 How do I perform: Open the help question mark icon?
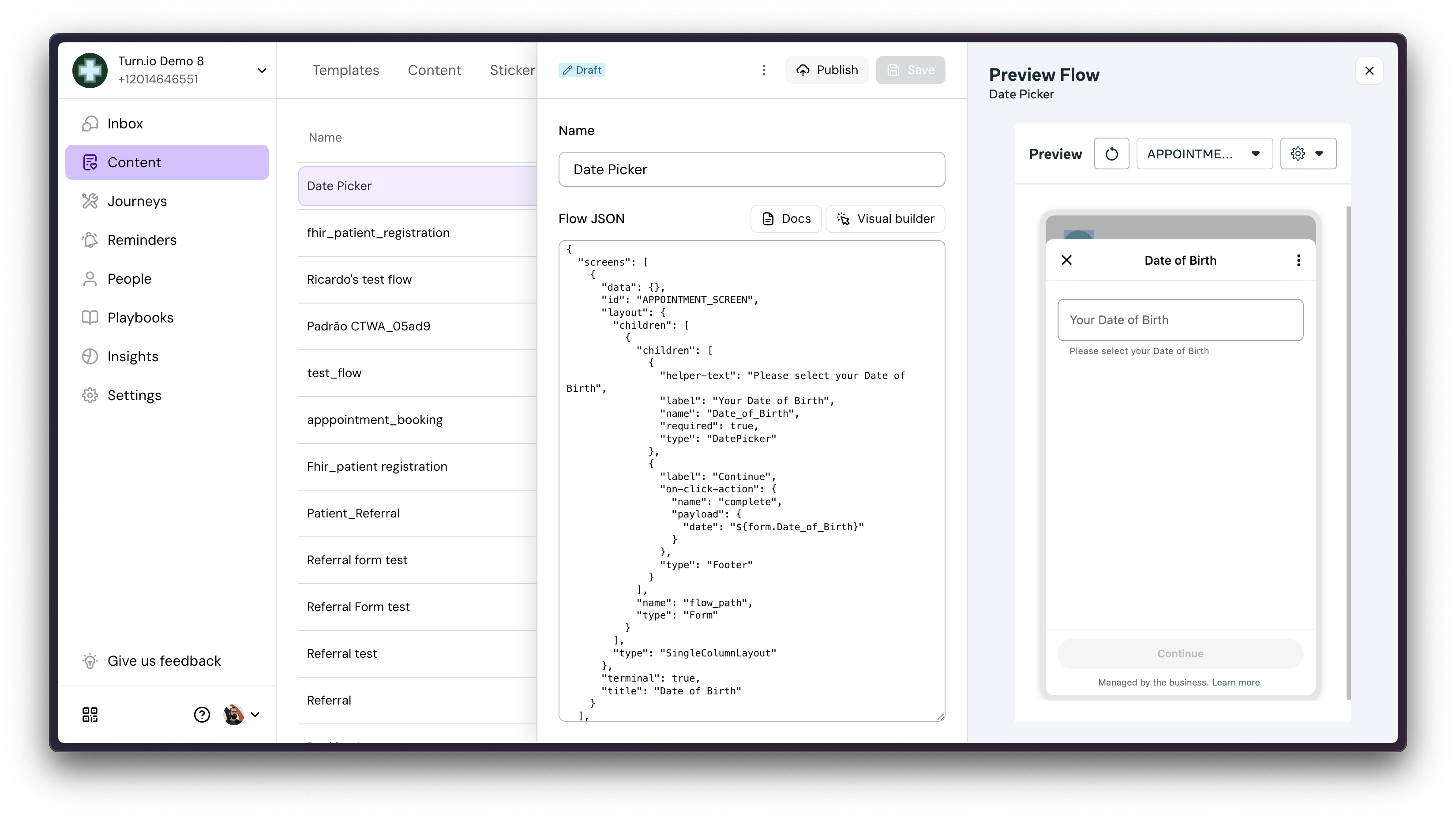click(x=202, y=715)
